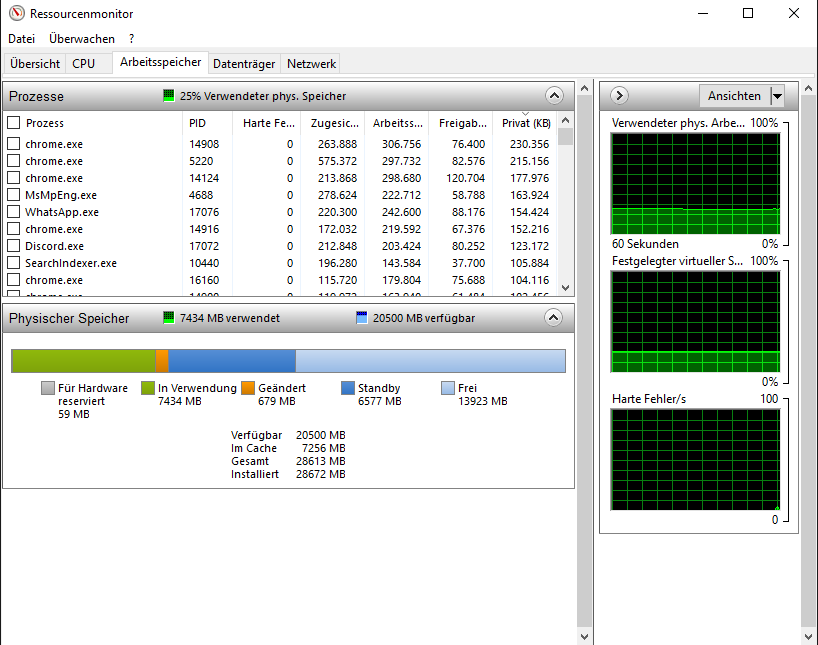Click blue icon next to 20500 MB verfügbar
The image size is (818, 645).
[x=362, y=317]
